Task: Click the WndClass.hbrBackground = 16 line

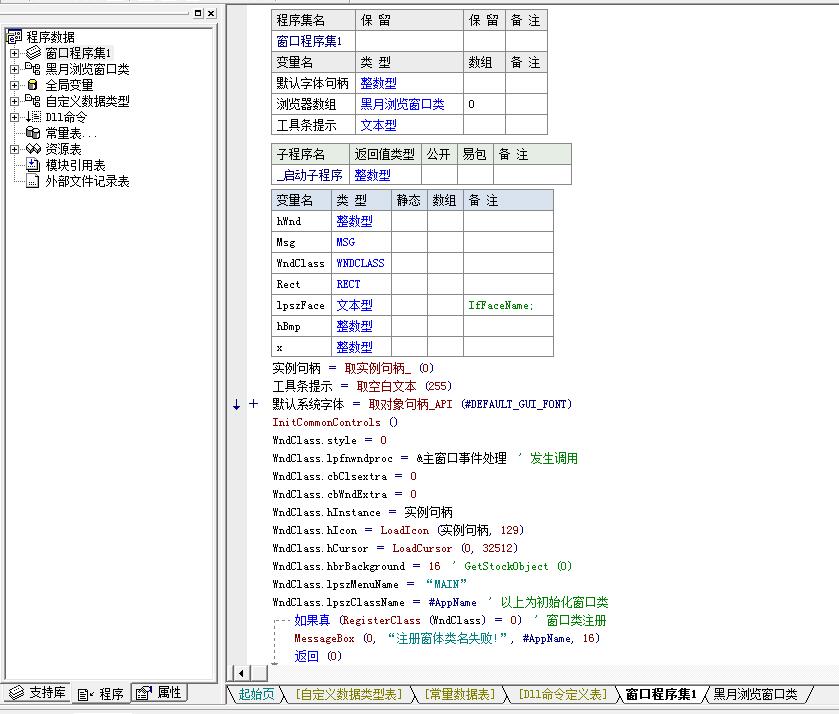Action: pos(422,566)
